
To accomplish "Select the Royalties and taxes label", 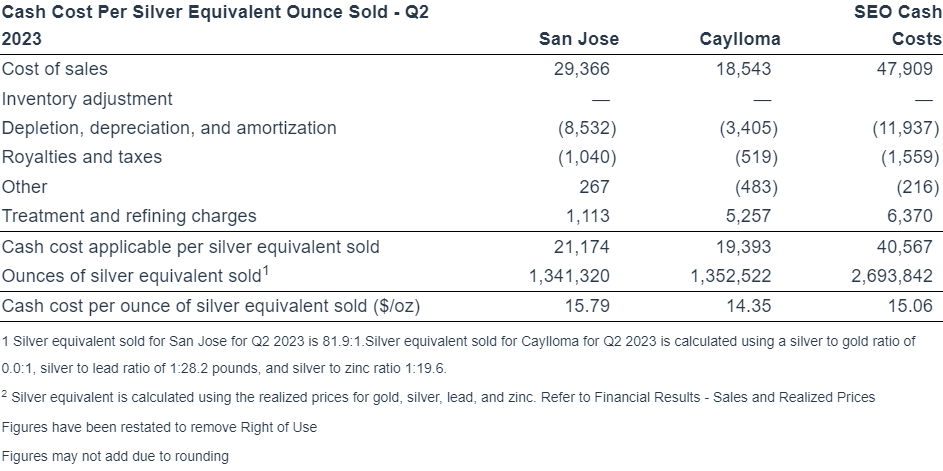I will [x=82, y=157].
